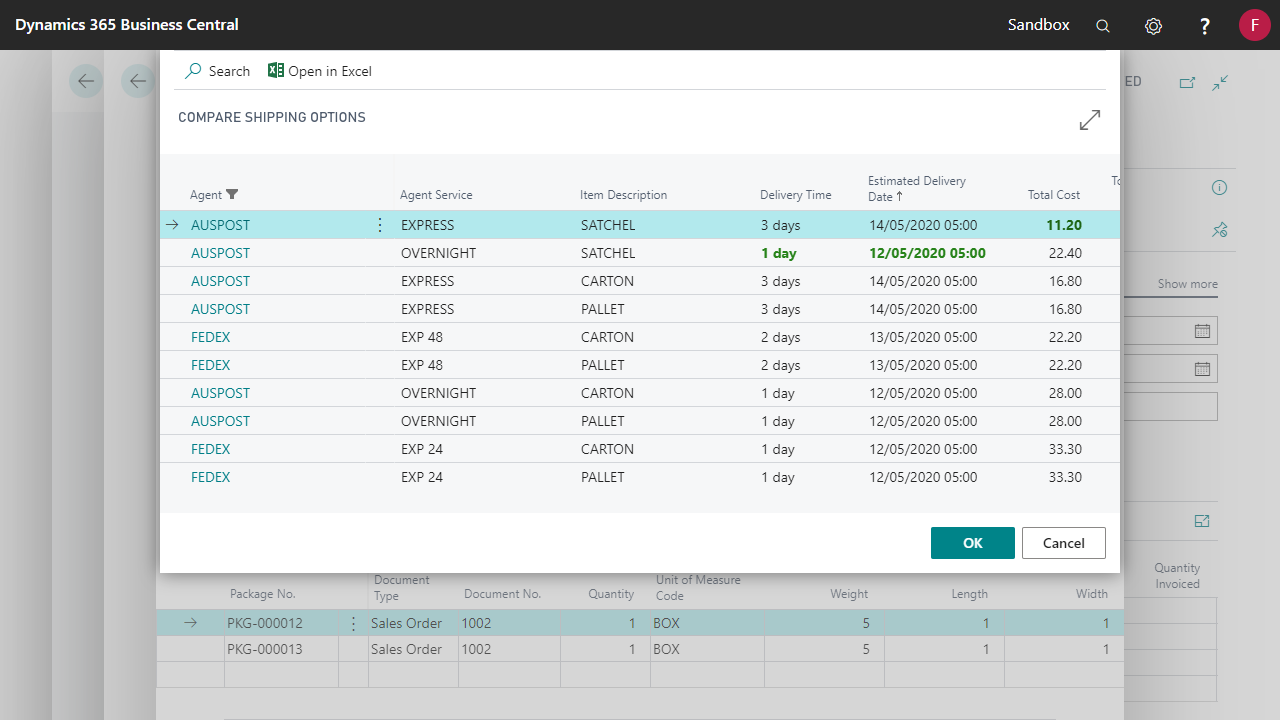Open the Total Cost column header menu
Viewport: 1280px width, 720px height.
[x=1054, y=195]
